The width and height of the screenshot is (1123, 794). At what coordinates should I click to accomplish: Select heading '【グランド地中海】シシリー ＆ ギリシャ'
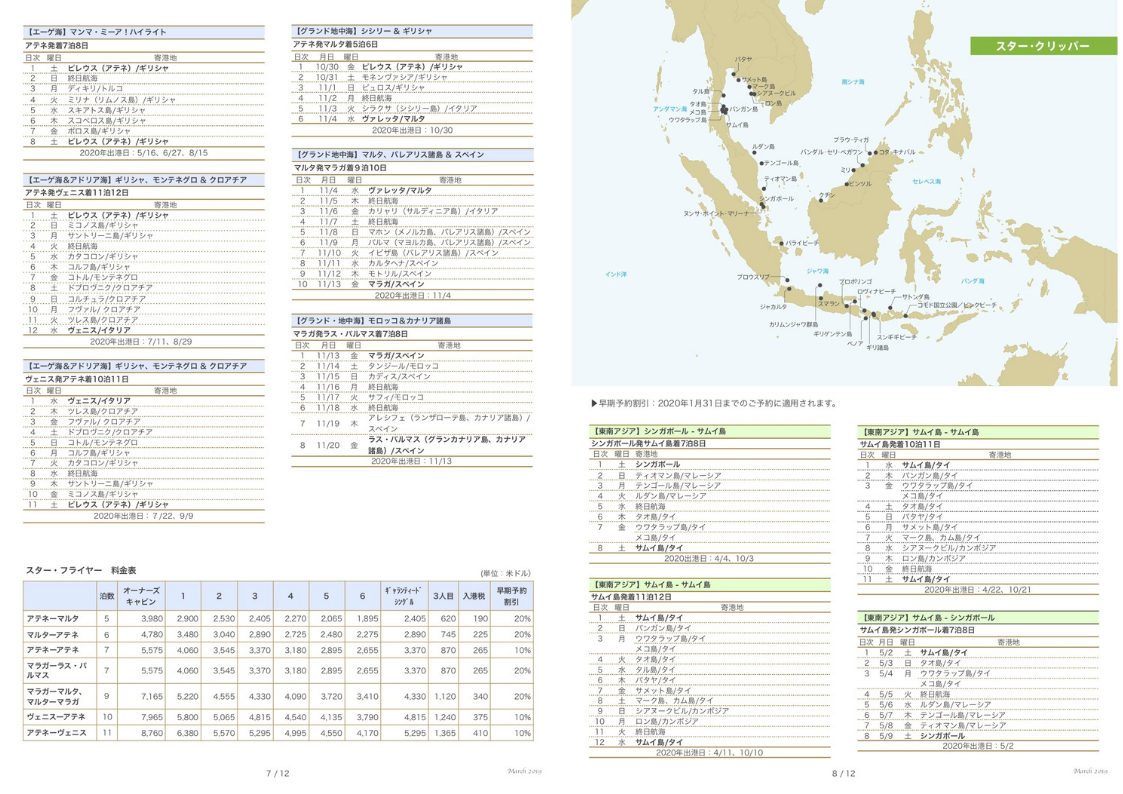point(362,32)
